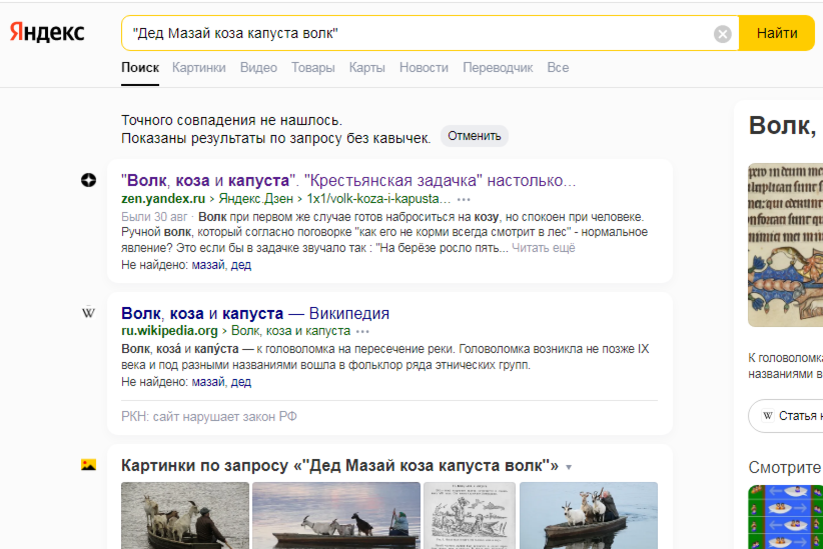
Task: Open the three-dots menu of the zen.yandex.ru result
Action: pos(464,199)
